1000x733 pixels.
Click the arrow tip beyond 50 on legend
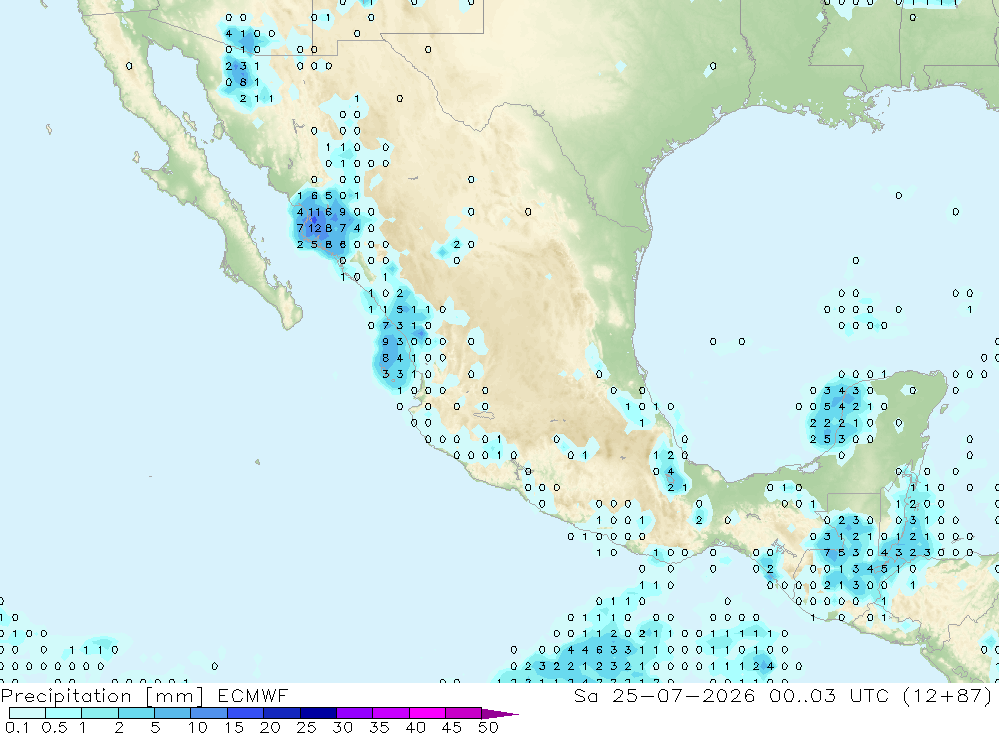click(x=500, y=713)
